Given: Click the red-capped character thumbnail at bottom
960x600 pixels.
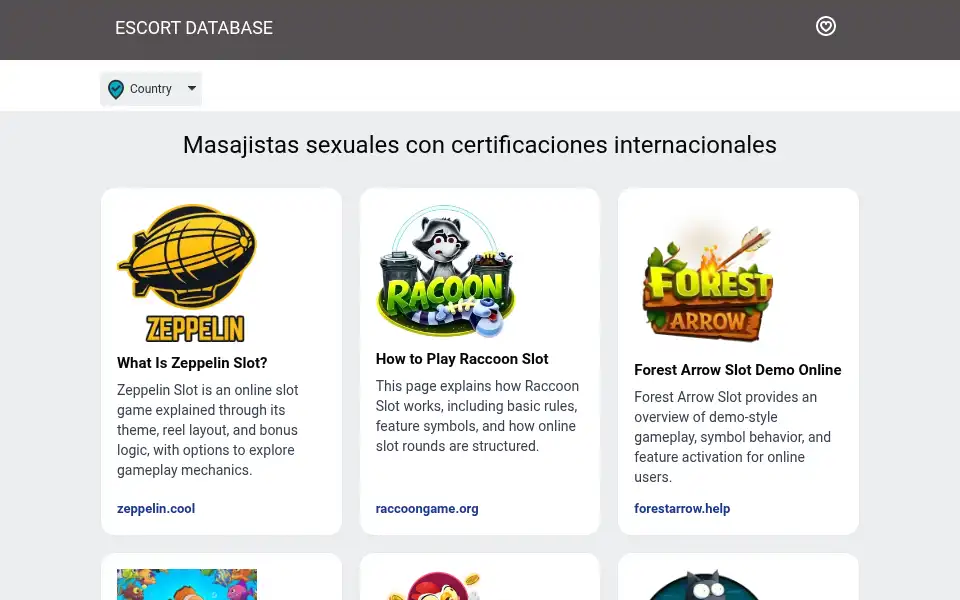Looking at the screenshot, I should tap(438, 585).
